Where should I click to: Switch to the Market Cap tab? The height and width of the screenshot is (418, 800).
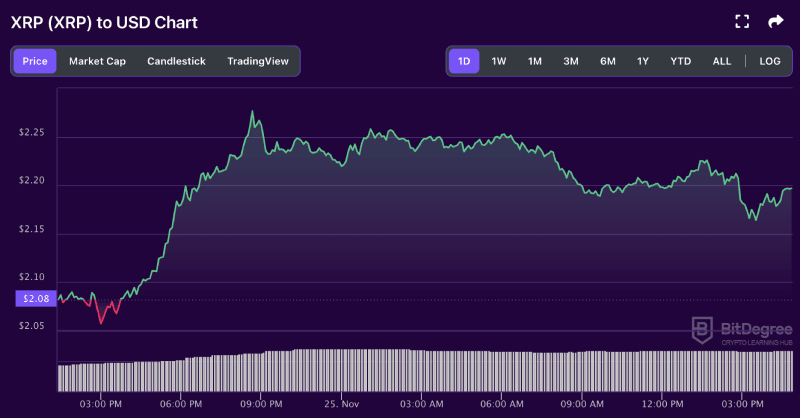pos(97,61)
